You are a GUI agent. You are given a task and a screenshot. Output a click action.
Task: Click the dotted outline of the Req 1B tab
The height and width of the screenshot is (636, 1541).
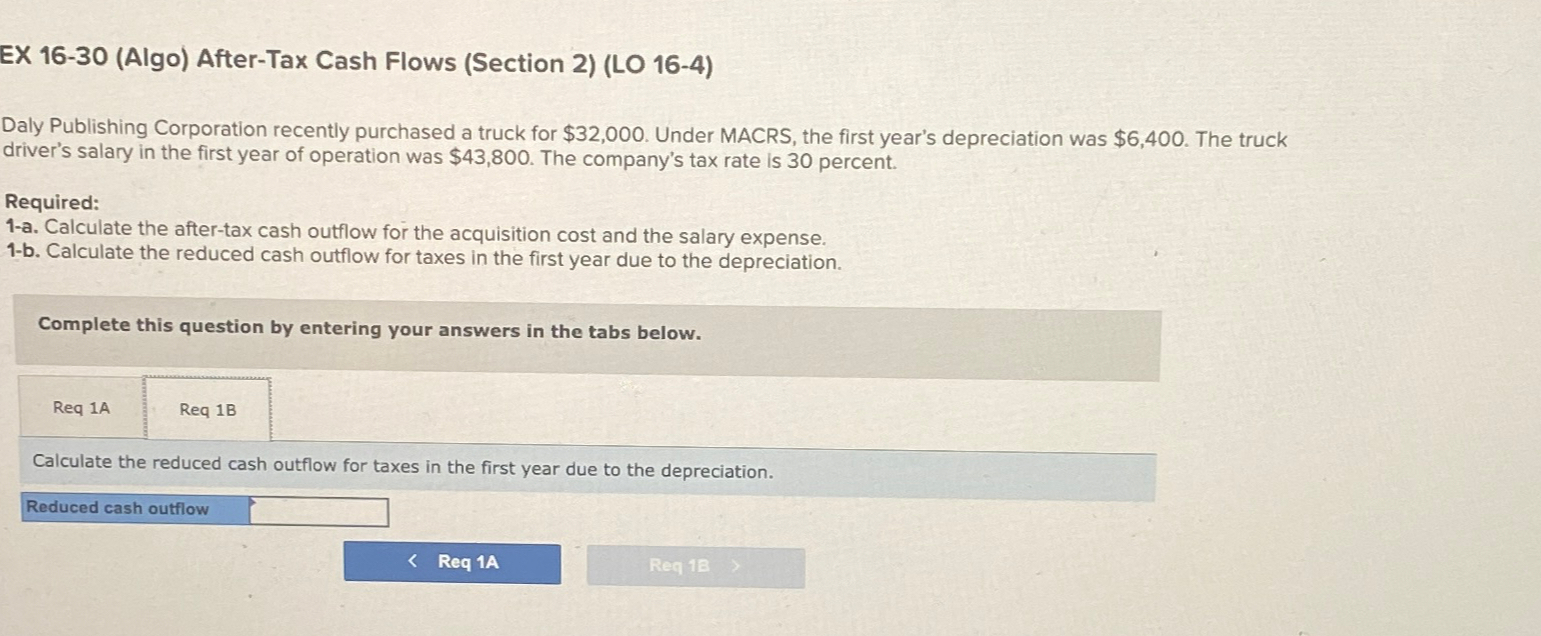pos(206,408)
